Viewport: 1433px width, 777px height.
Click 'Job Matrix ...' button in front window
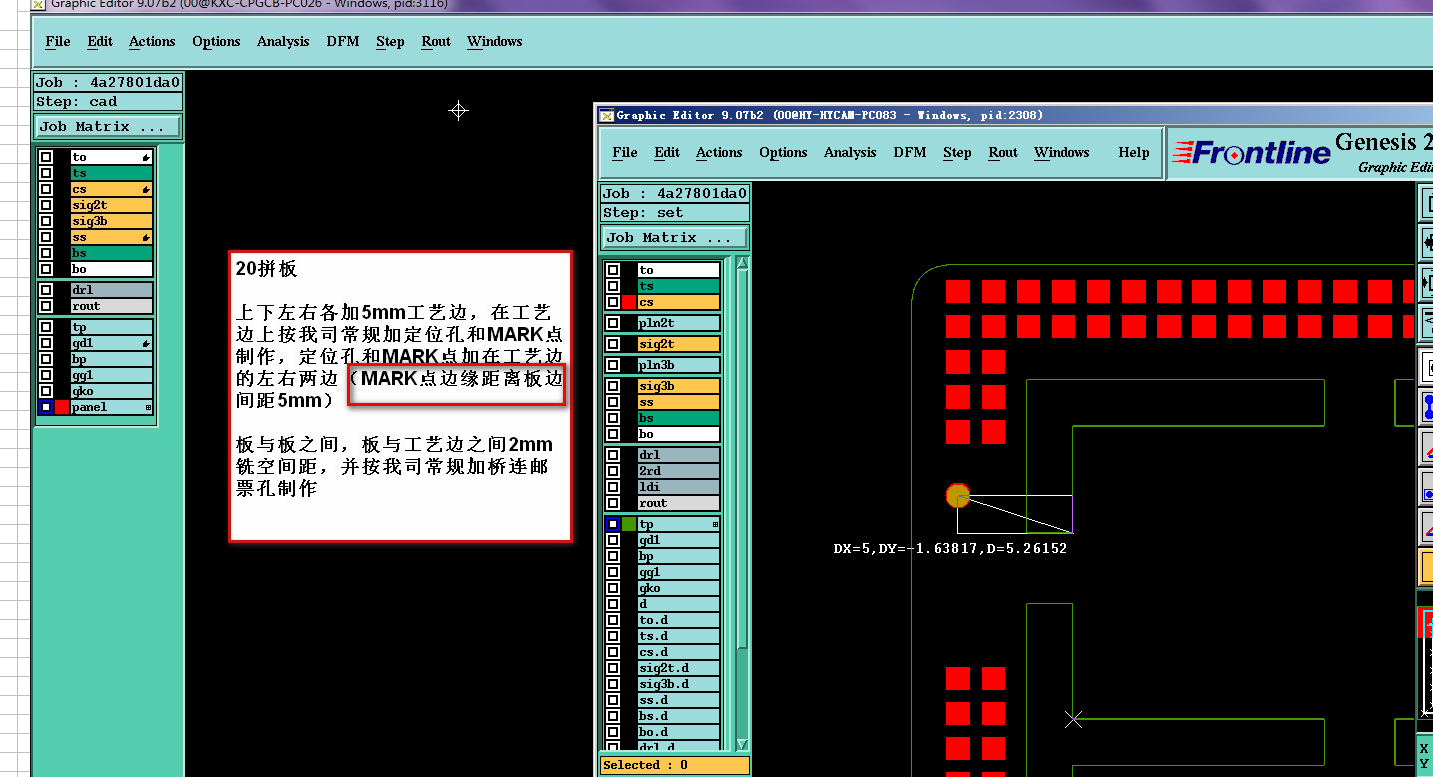675,238
